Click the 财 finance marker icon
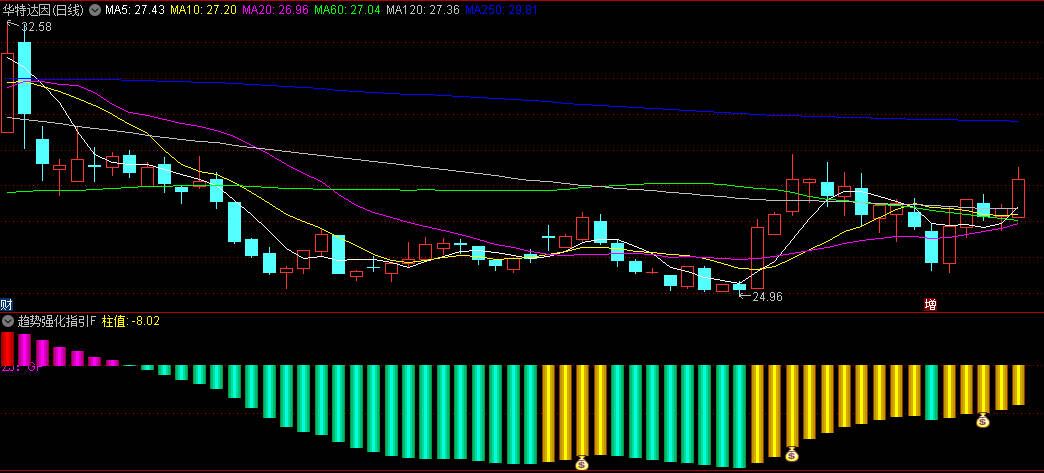Viewport: 1044px width, 473px height. click(x=7, y=304)
